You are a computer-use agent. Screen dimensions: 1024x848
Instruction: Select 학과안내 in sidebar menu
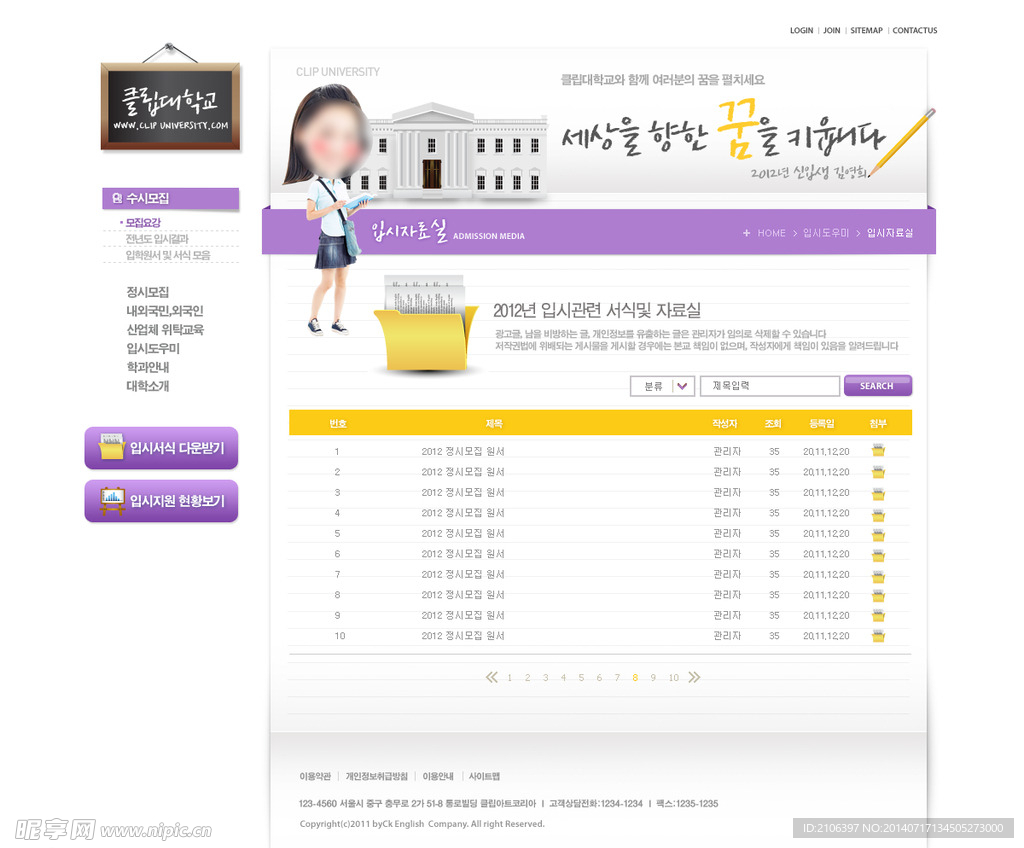pos(148,367)
